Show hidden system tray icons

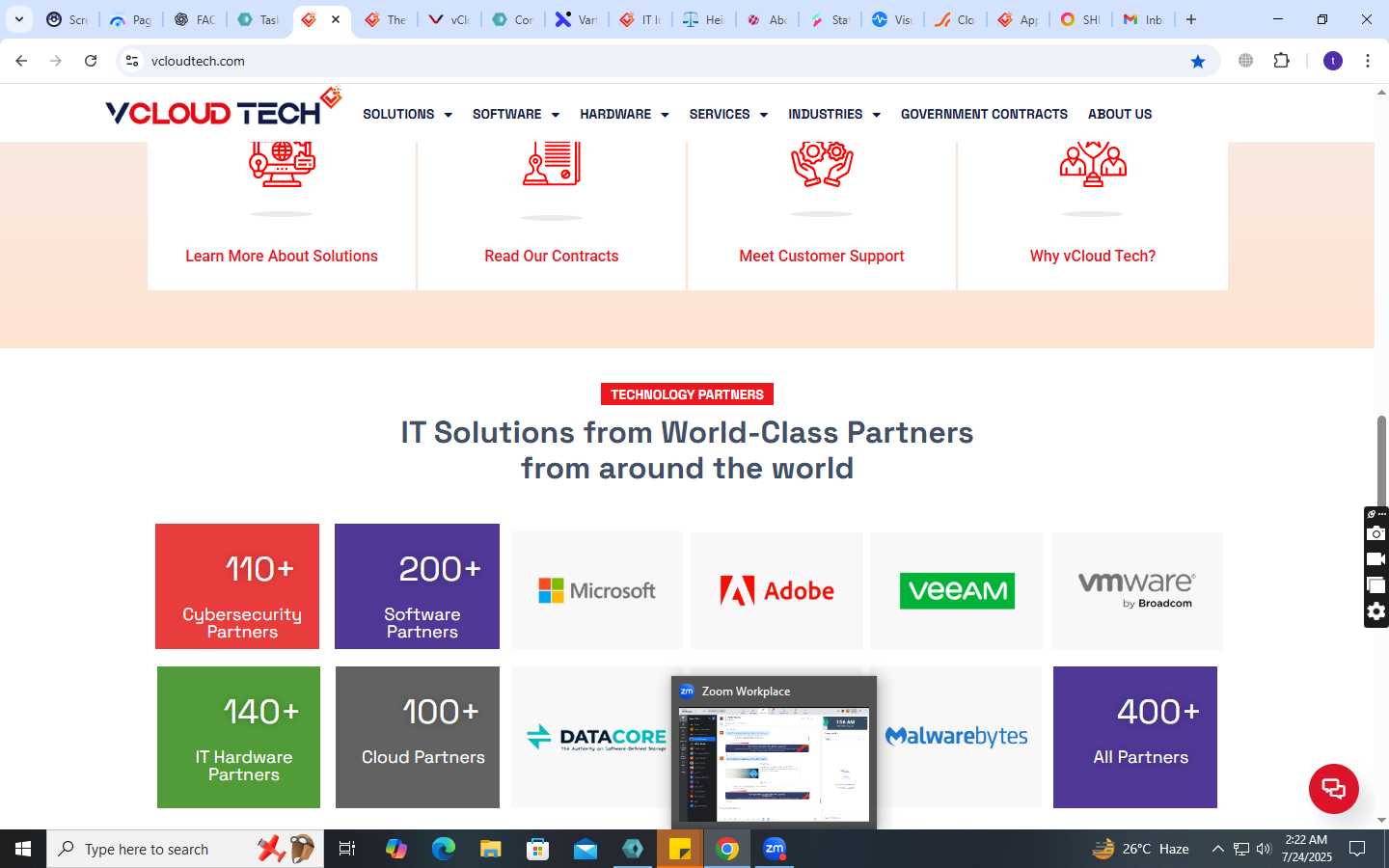point(1217,849)
